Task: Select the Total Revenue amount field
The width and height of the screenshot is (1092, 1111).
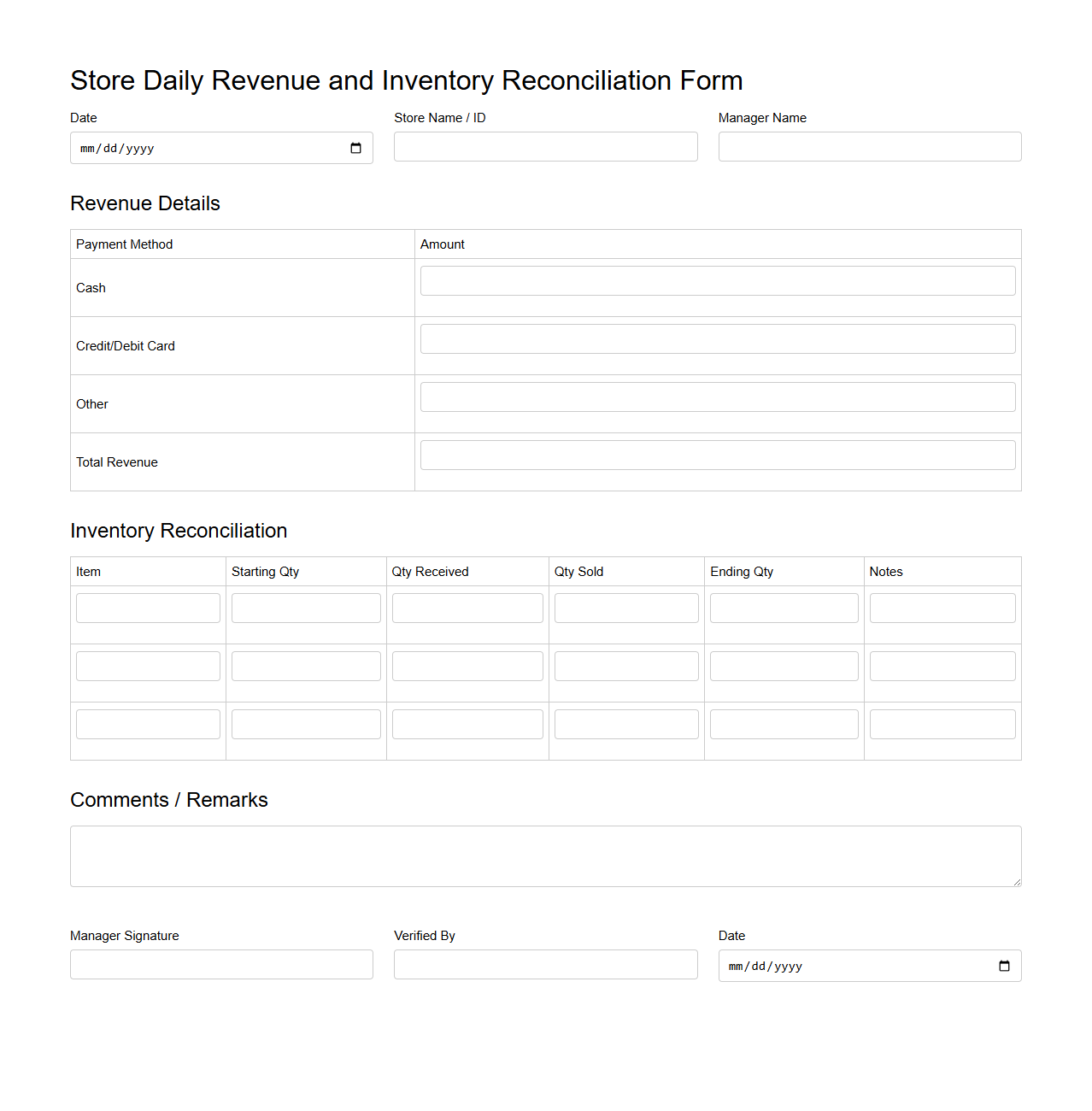Action: coord(718,455)
